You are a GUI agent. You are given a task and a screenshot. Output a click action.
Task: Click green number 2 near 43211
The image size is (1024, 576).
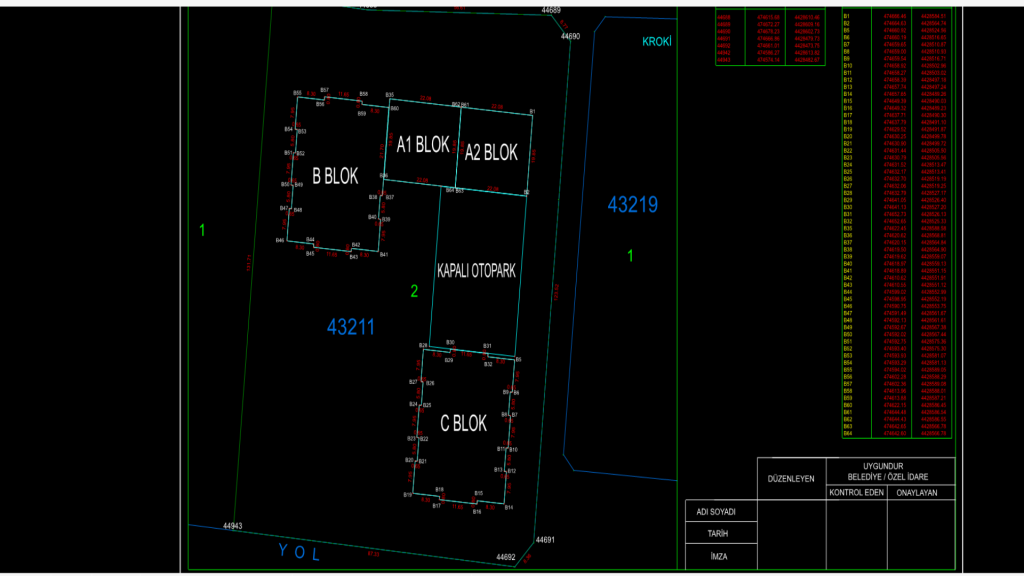(x=414, y=292)
